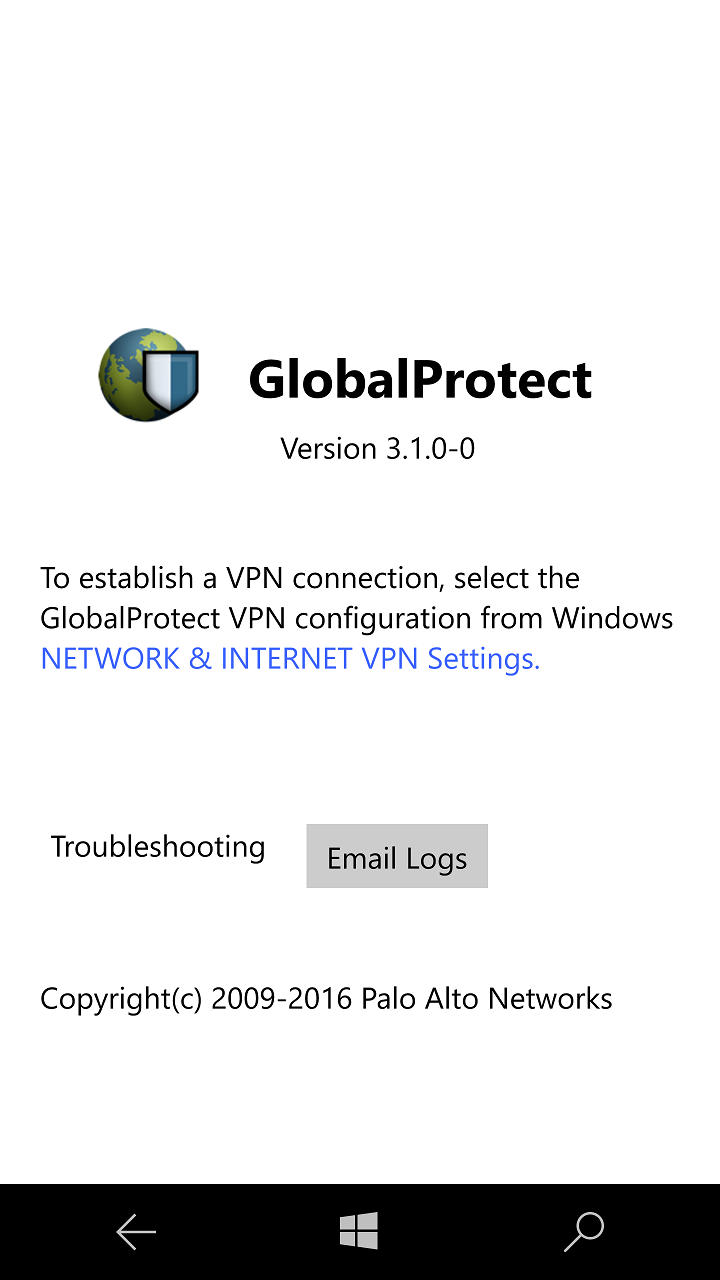Click the years 2009-2016 in the copyright
This screenshot has width=720, height=1280.
281,999
